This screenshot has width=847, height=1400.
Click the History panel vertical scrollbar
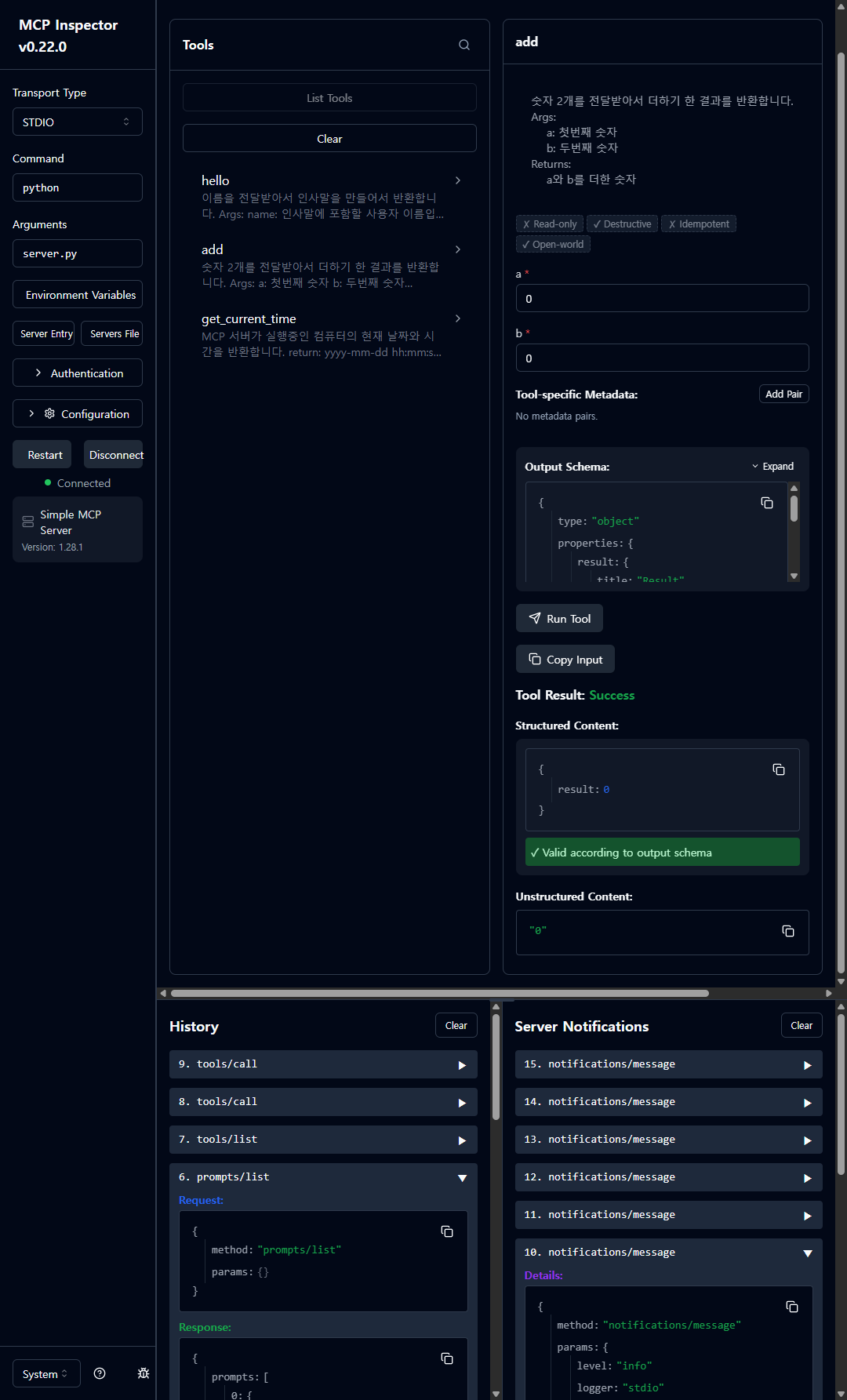coord(496,1067)
